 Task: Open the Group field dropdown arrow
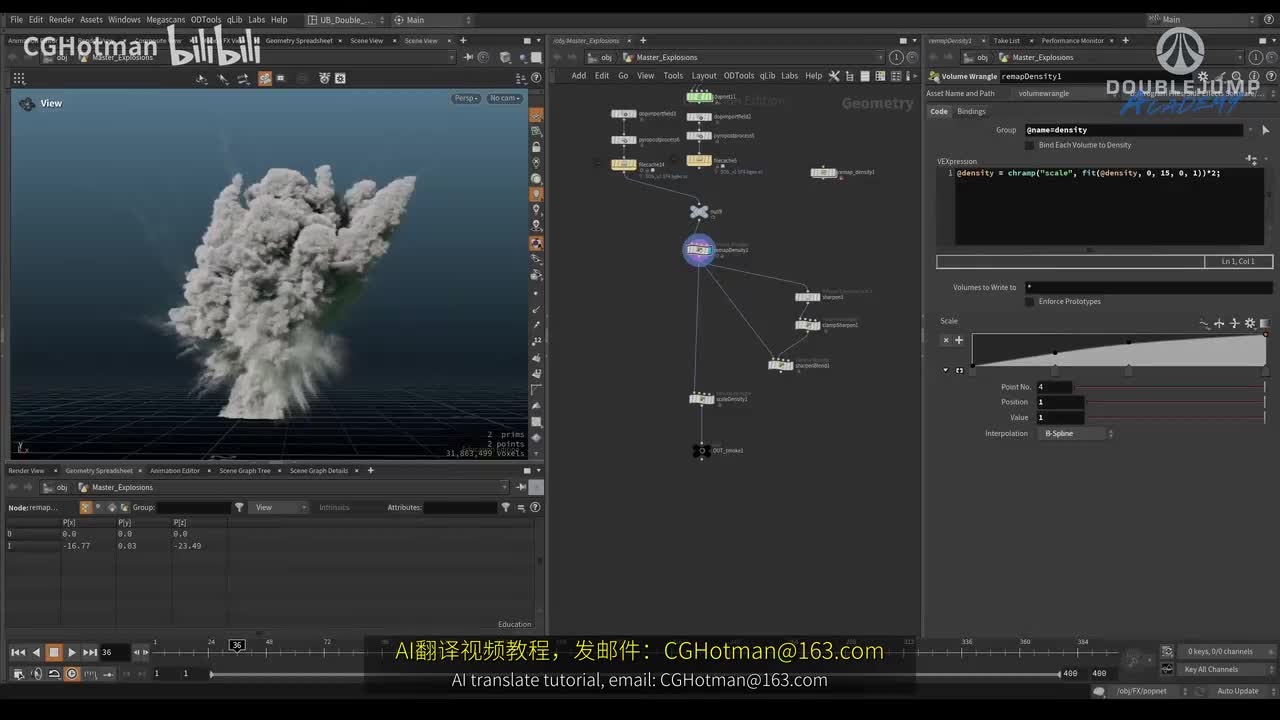click(x=1249, y=130)
